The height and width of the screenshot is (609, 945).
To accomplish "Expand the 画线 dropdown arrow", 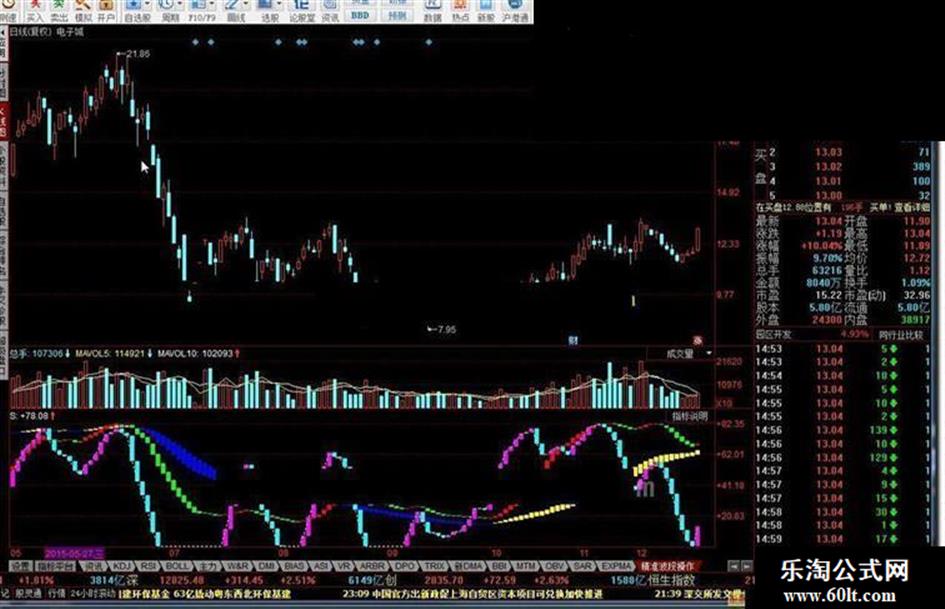I will point(245,5).
